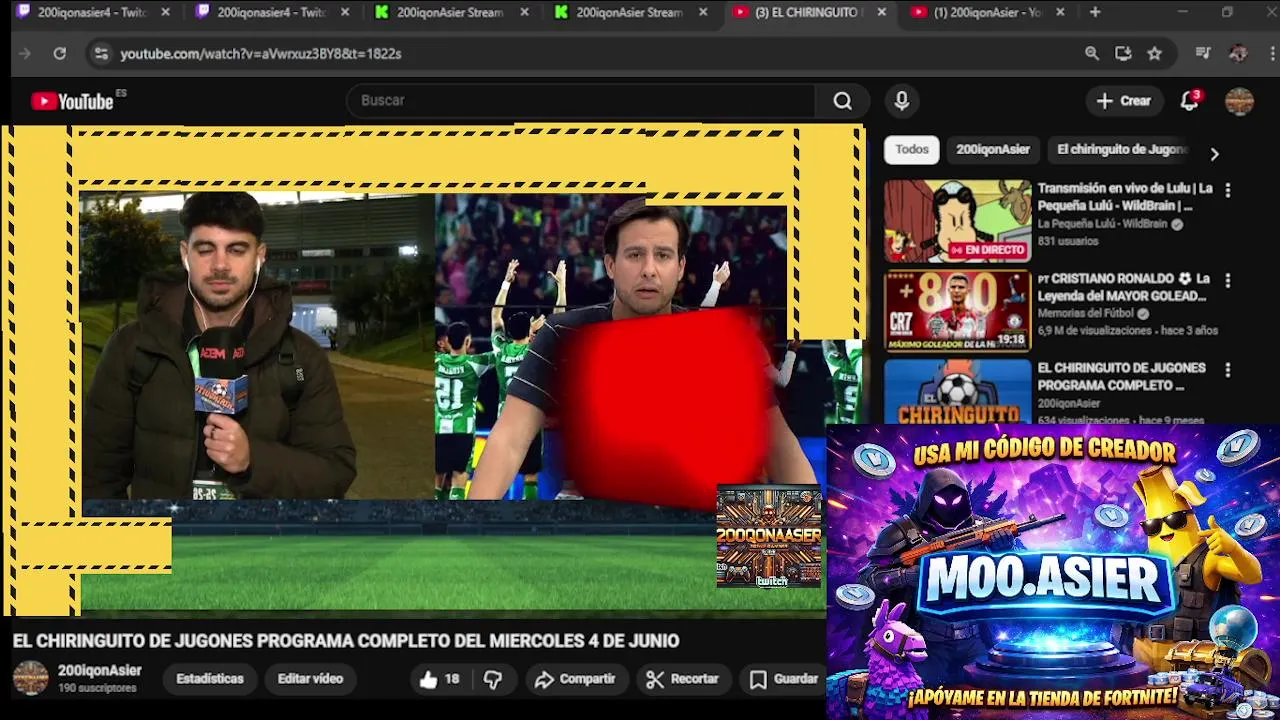
Task: Open the YouTube account avatar menu
Action: point(1239,101)
